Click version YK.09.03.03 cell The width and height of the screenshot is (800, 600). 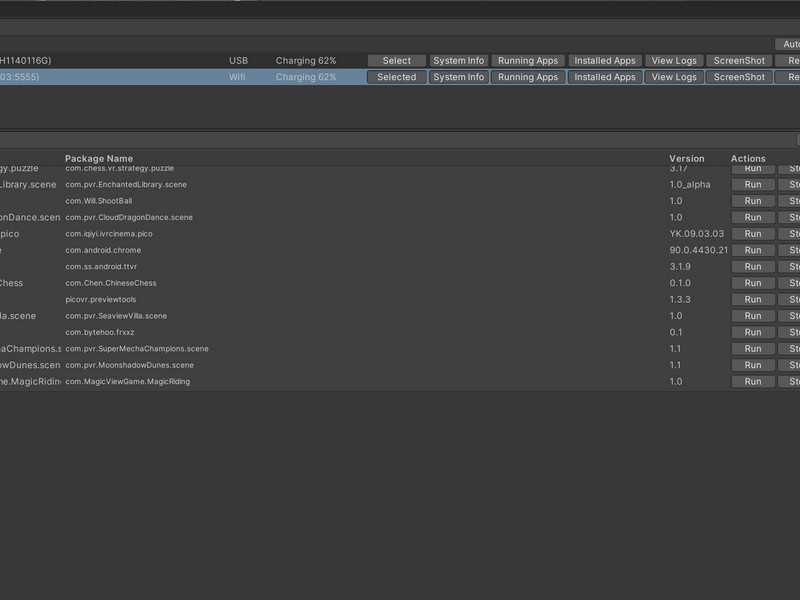point(696,234)
